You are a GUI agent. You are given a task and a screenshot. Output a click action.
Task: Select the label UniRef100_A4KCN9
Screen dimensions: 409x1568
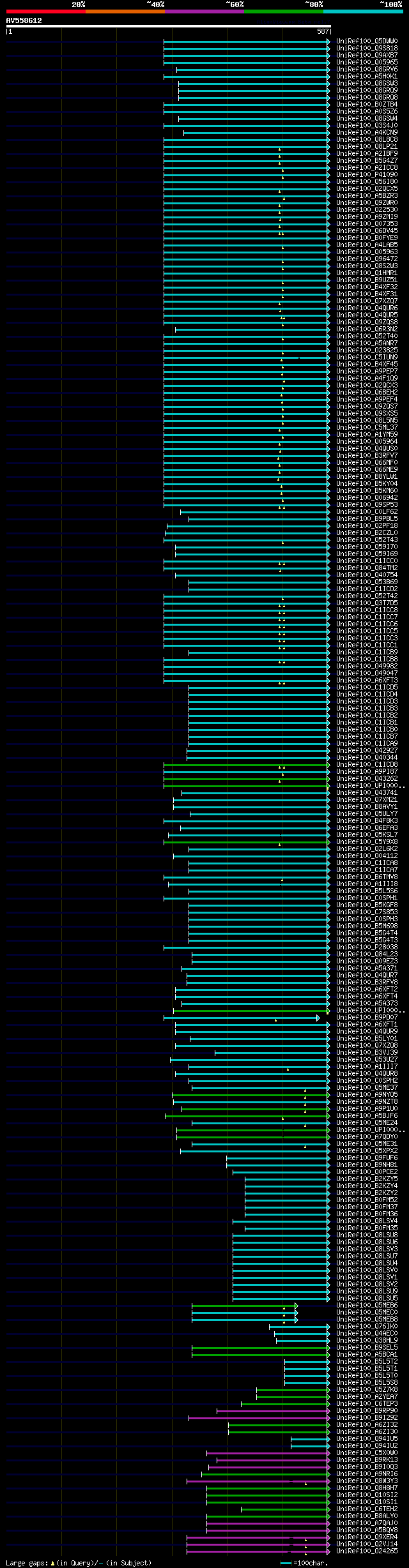coord(367,133)
